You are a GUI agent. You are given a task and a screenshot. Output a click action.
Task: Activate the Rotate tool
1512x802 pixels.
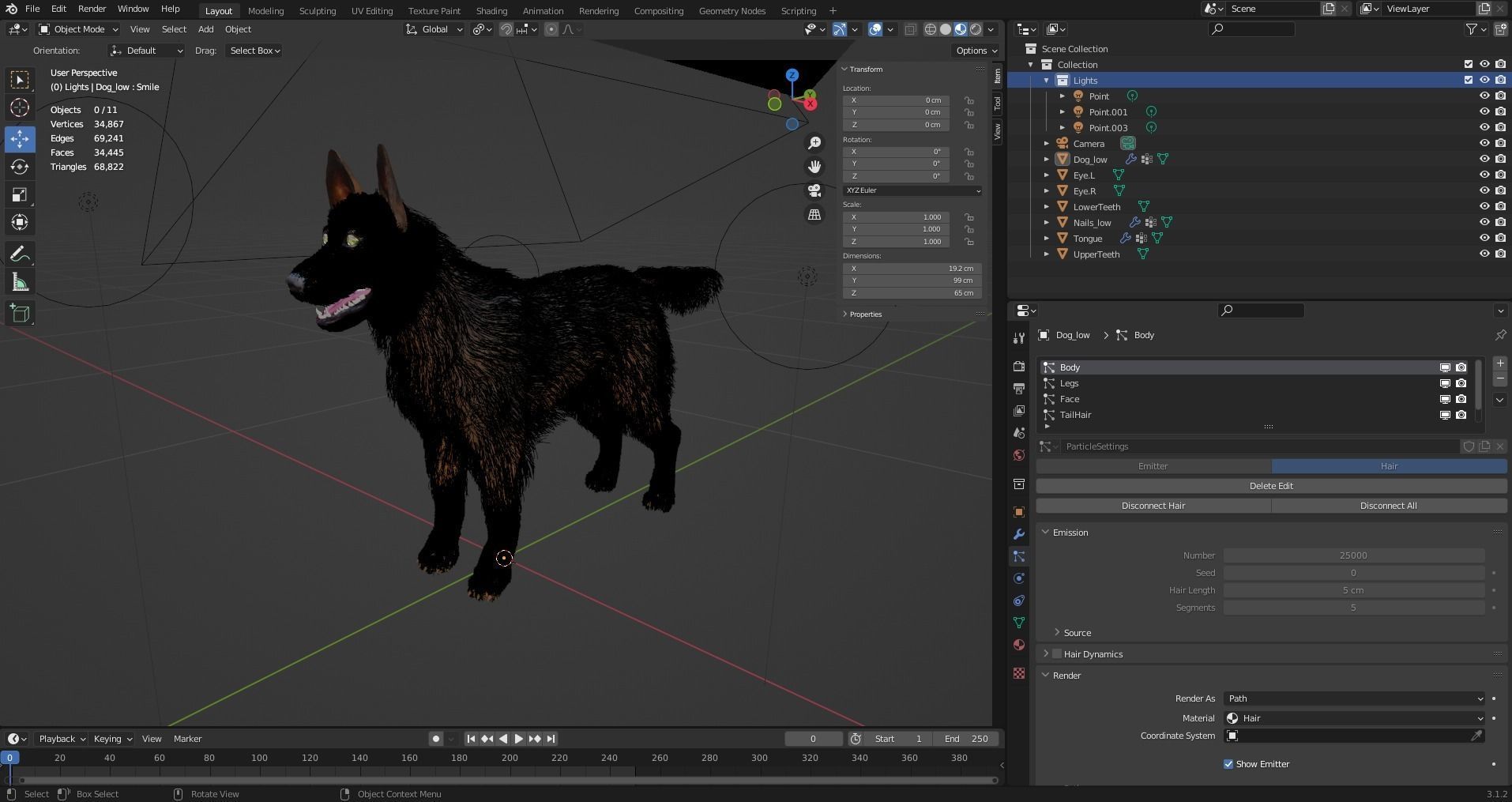click(20, 167)
